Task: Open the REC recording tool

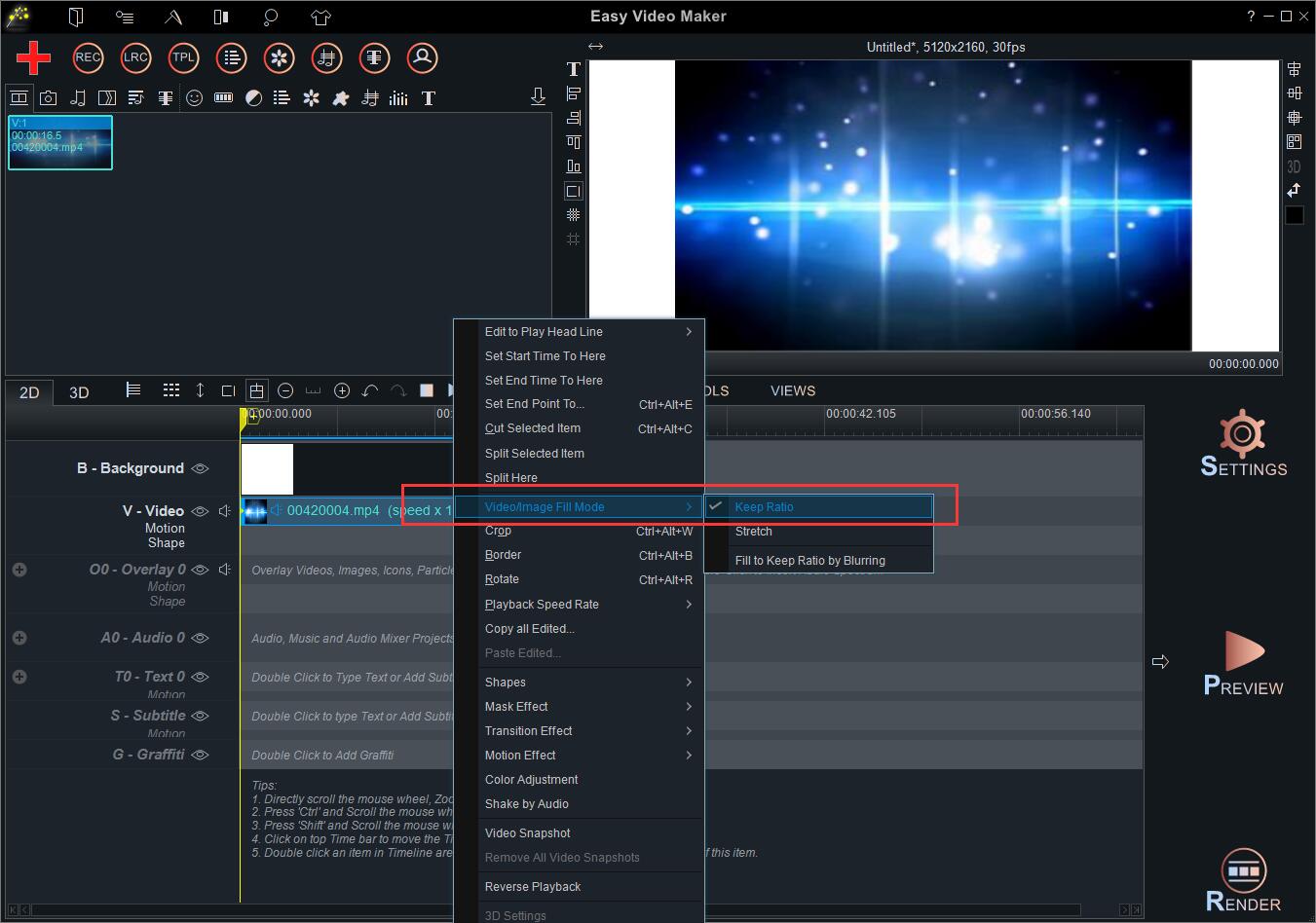Action: (88, 57)
